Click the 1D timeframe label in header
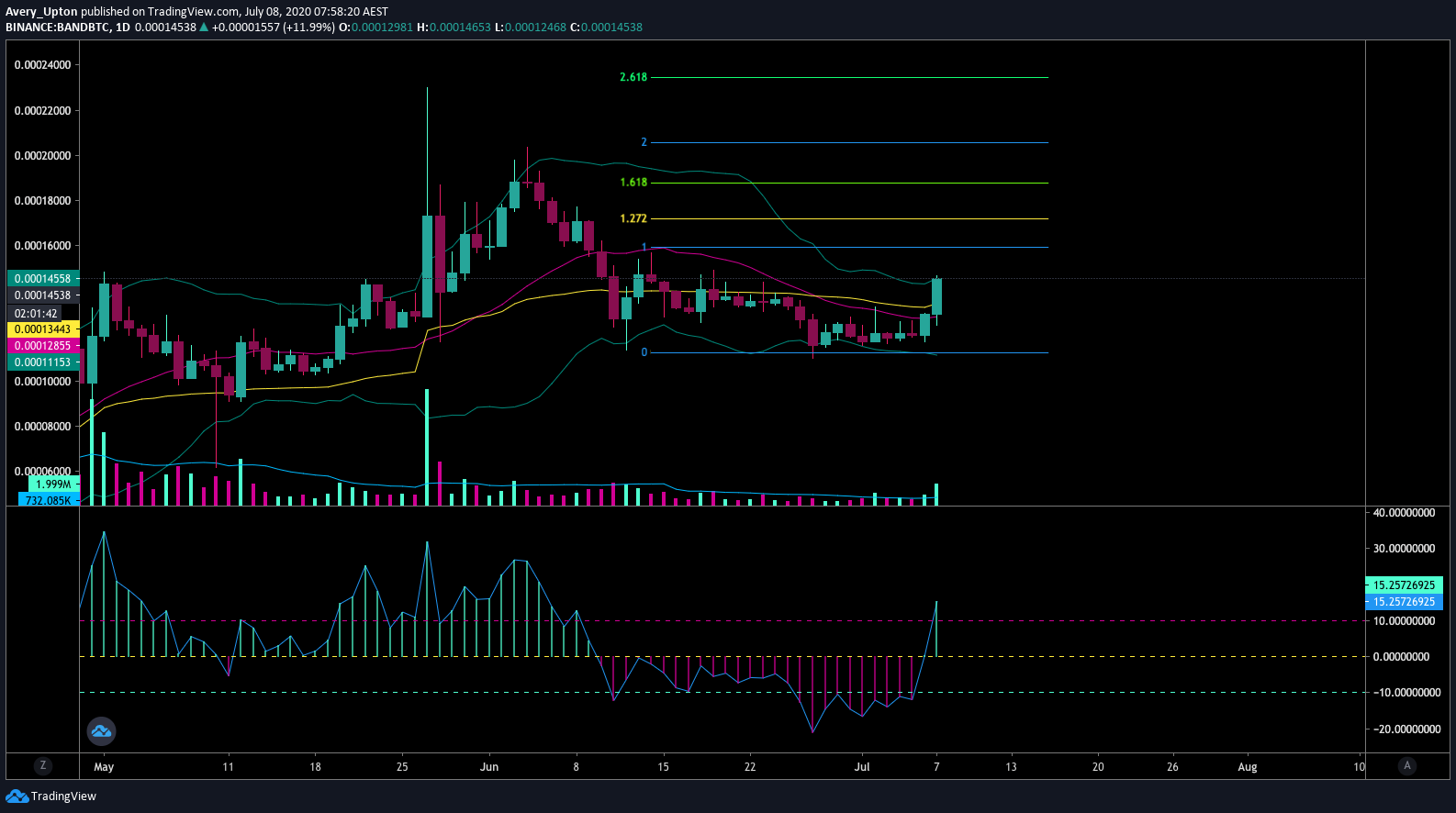1456x813 pixels. pyautogui.click(x=122, y=28)
